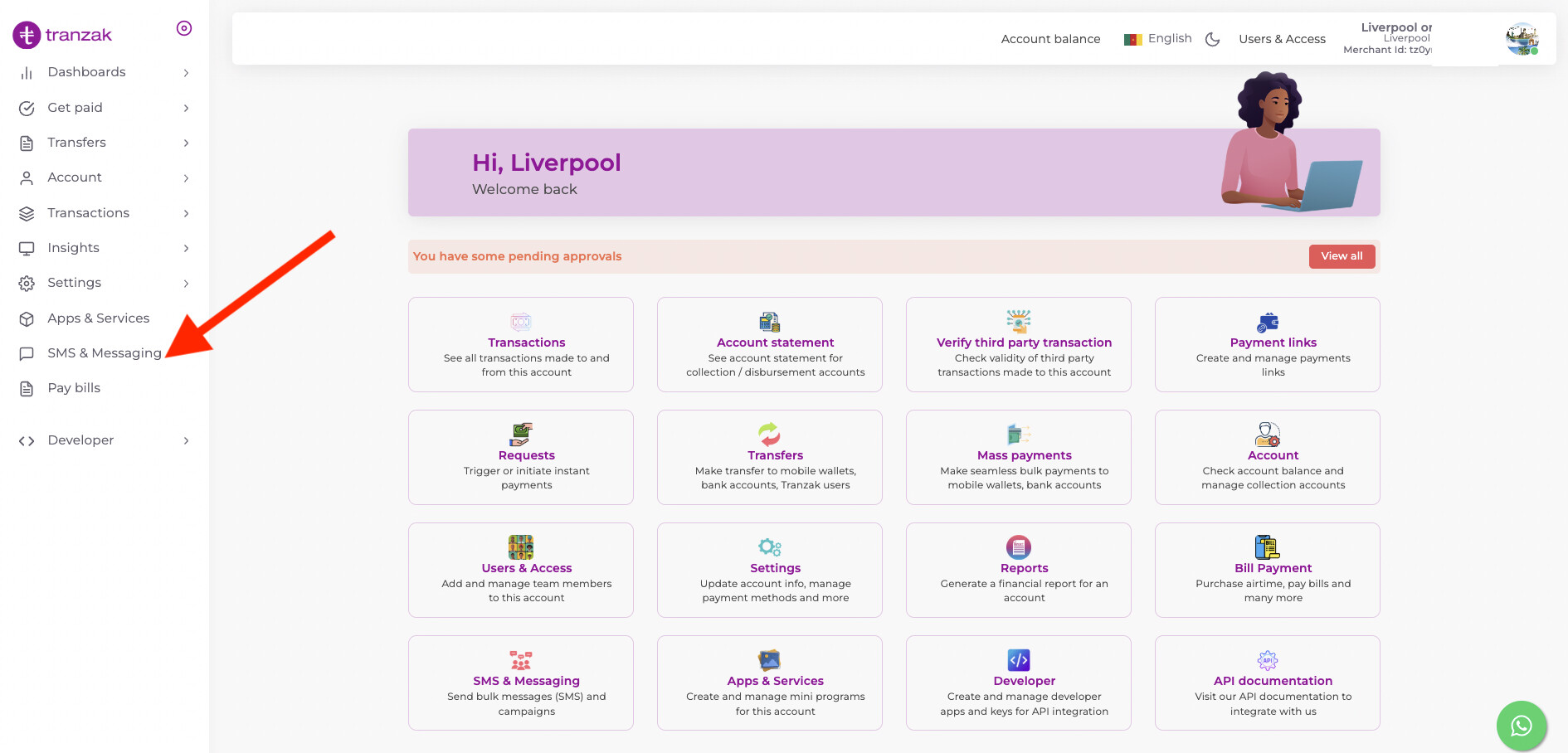The height and width of the screenshot is (753, 1568).
Task: Click the Bill Payment card icon
Action: [1267, 547]
